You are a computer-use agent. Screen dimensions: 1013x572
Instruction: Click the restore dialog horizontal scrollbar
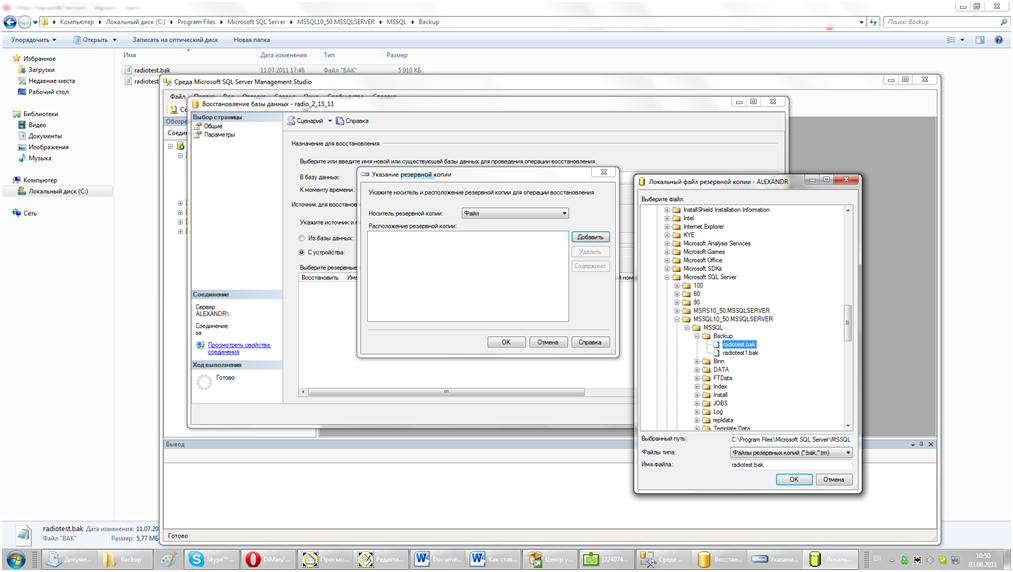446,392
